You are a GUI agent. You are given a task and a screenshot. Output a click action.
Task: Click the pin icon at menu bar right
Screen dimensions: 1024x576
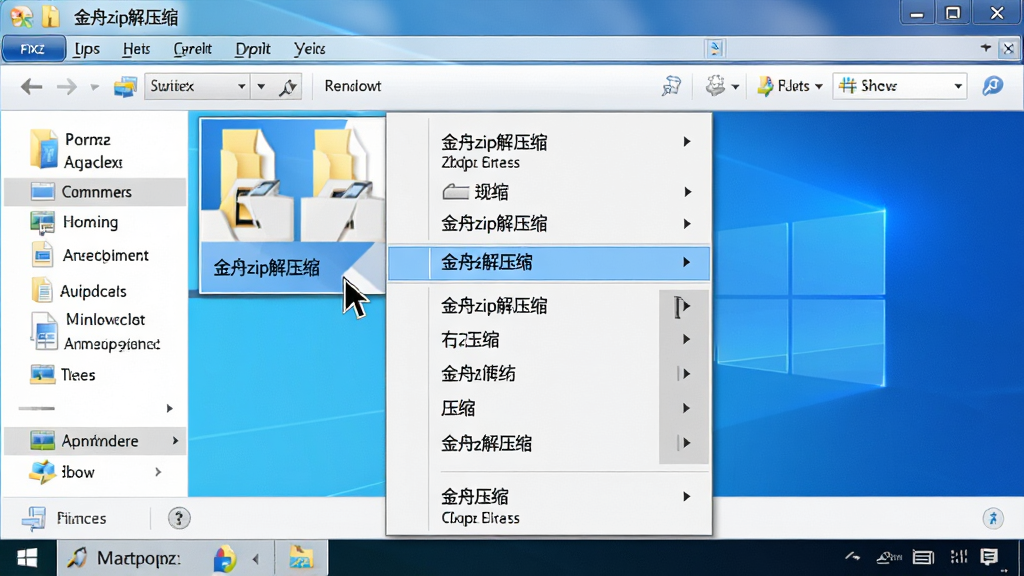click(986, 48)
